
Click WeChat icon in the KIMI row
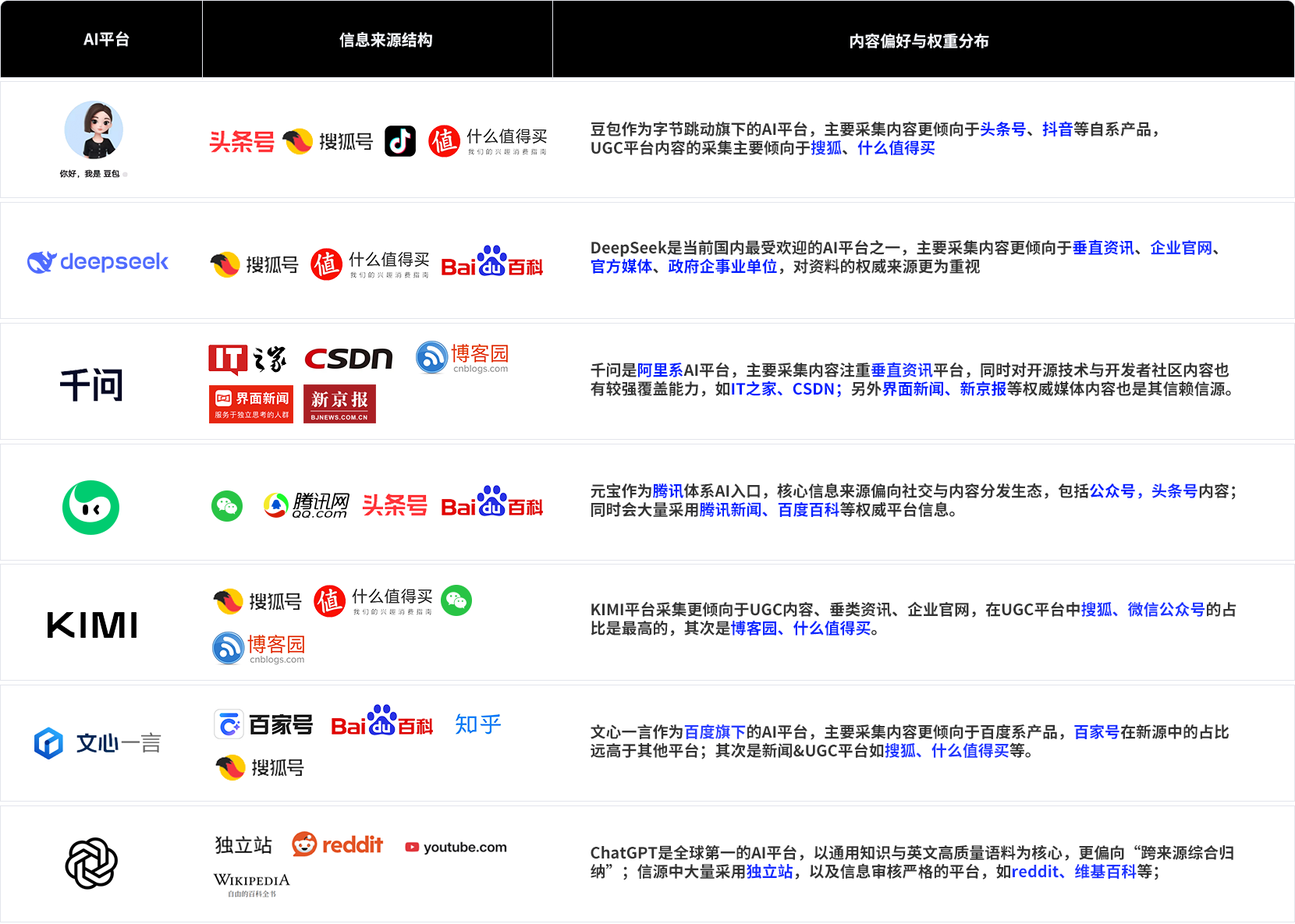[456, 600]
